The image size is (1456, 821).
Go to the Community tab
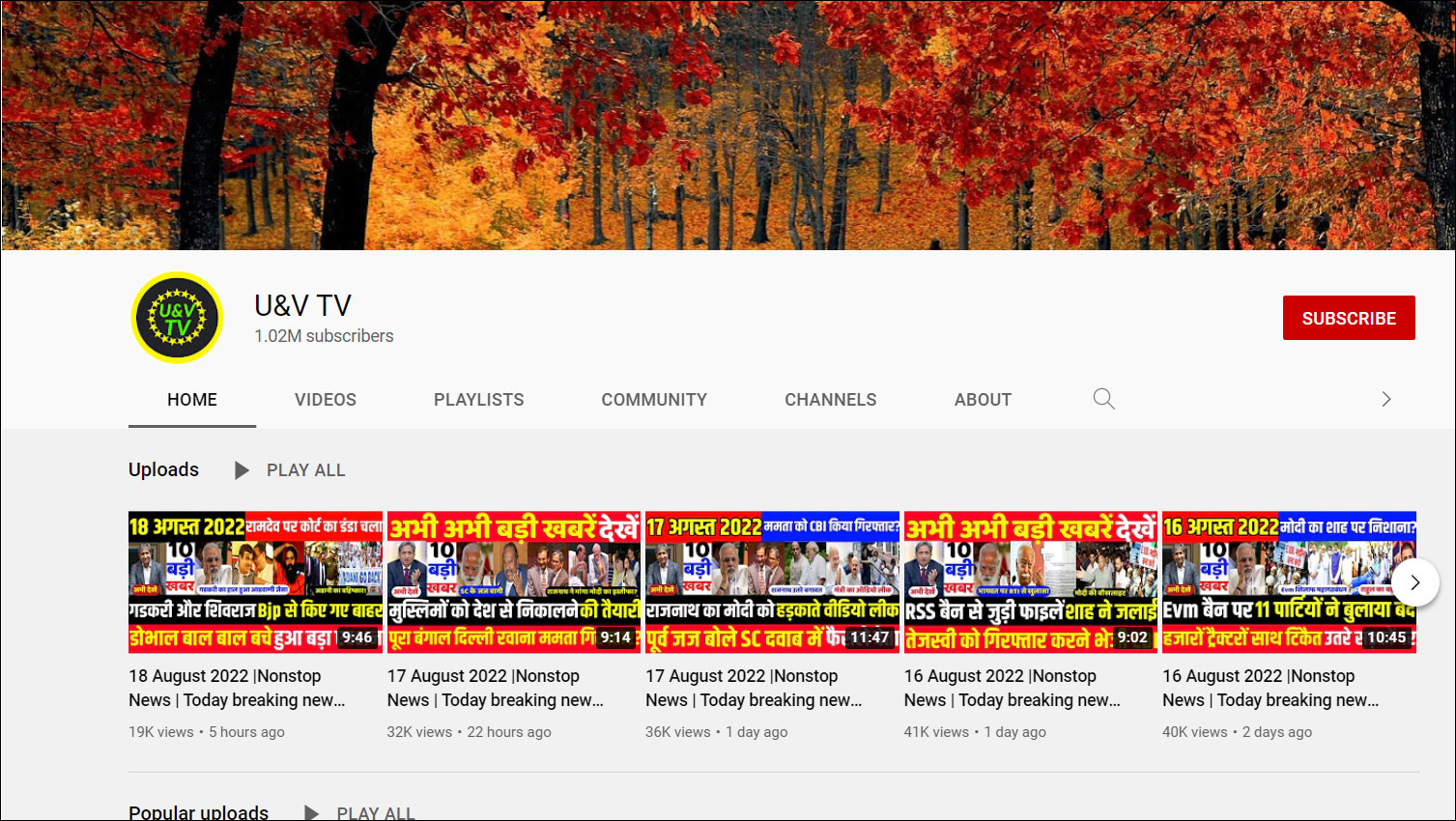tap(653, 400)
